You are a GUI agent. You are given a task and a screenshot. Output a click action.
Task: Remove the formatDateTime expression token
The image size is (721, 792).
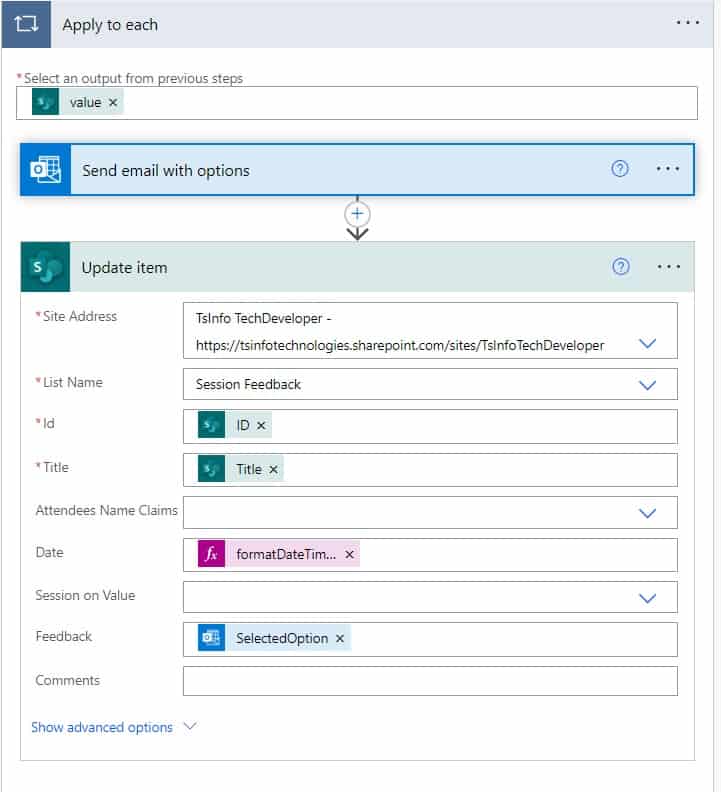point(350,555)
